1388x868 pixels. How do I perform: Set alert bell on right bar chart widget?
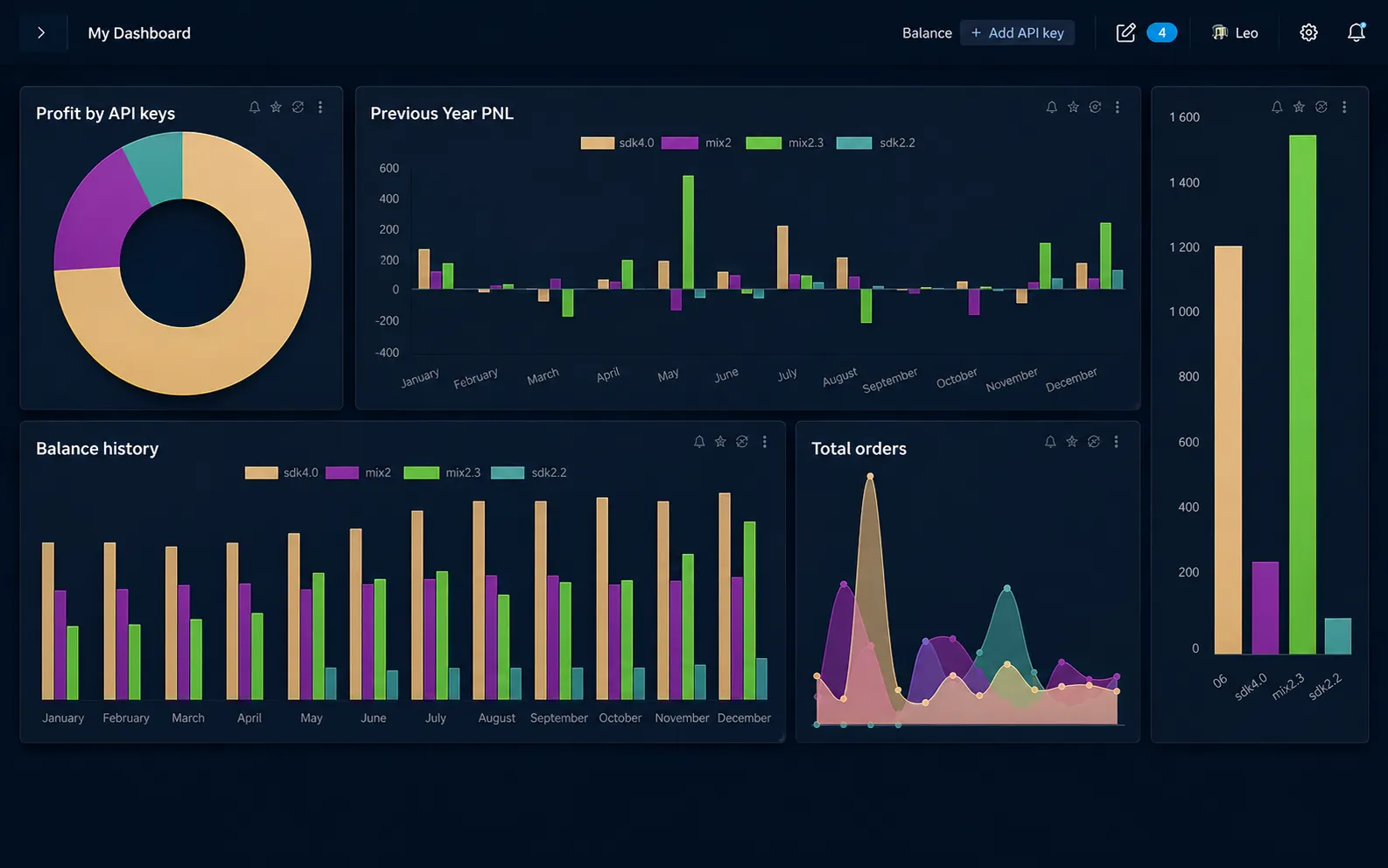click(x=1277, y=107)
